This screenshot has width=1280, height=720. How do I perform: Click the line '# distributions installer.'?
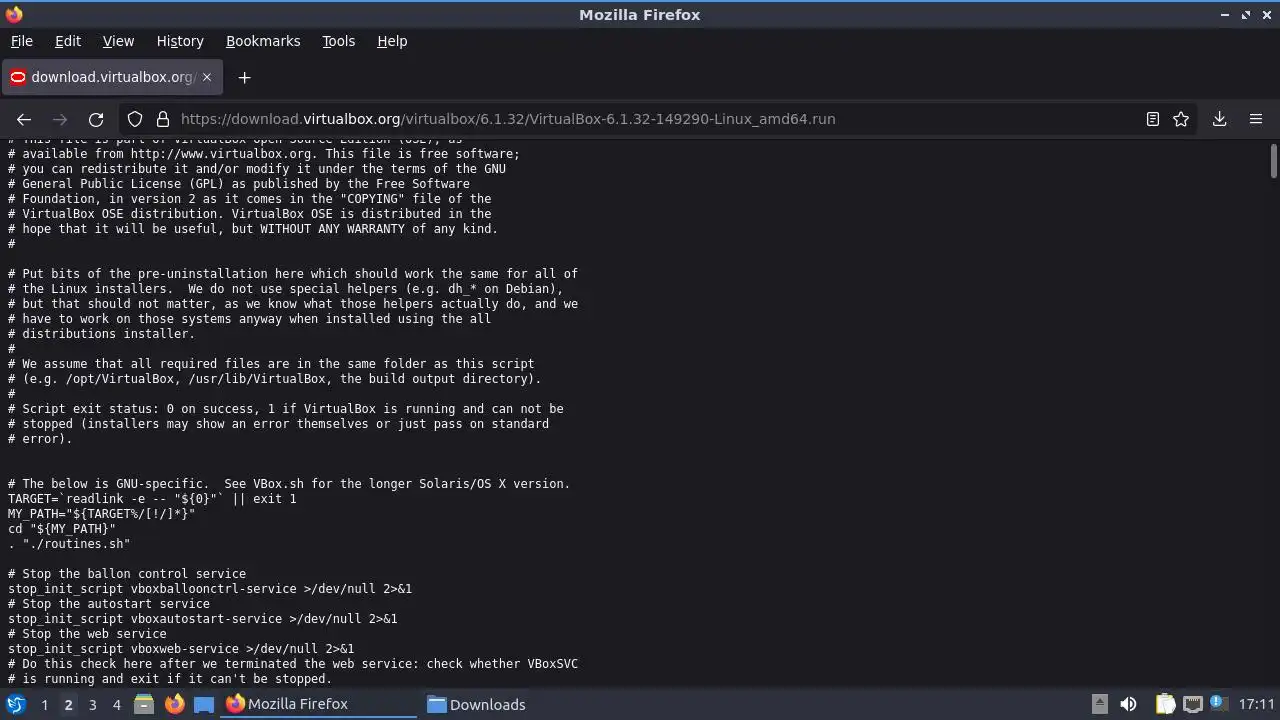101,334
